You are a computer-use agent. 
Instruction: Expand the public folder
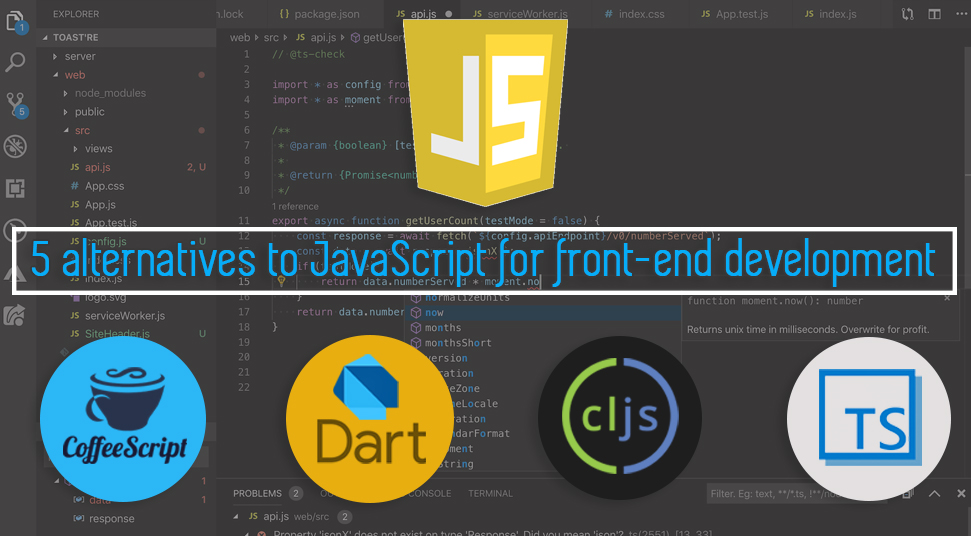(65, 112)
